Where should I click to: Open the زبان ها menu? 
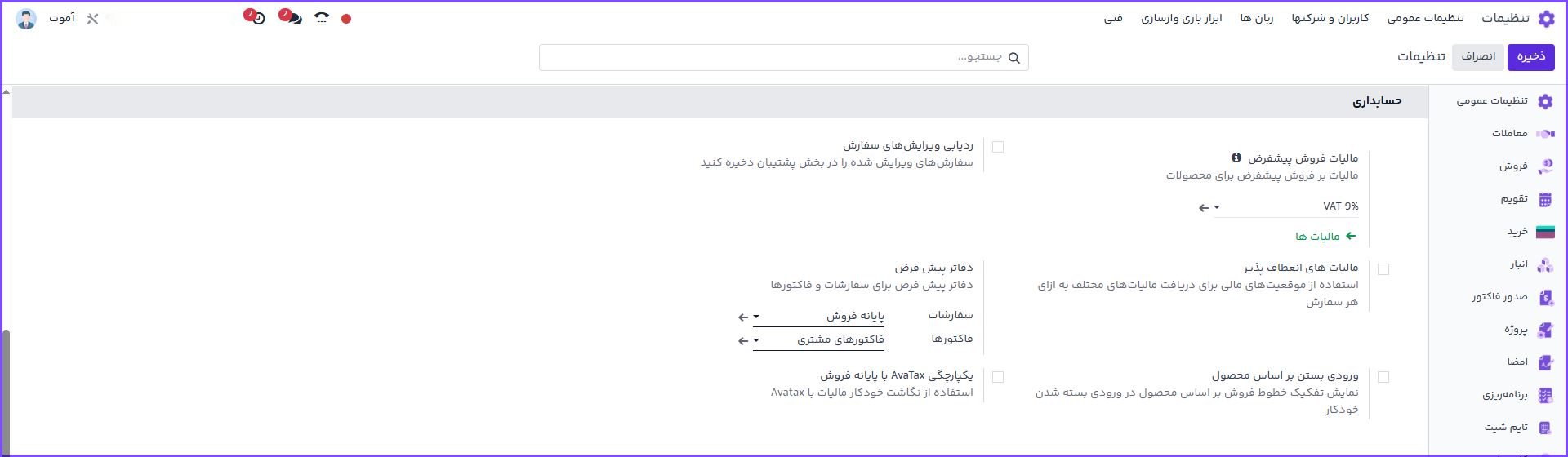pos(1256,18)
